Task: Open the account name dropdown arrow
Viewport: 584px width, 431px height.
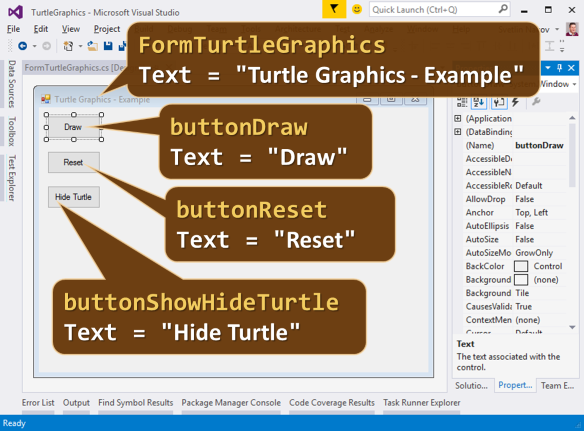Action: point(557,29)
